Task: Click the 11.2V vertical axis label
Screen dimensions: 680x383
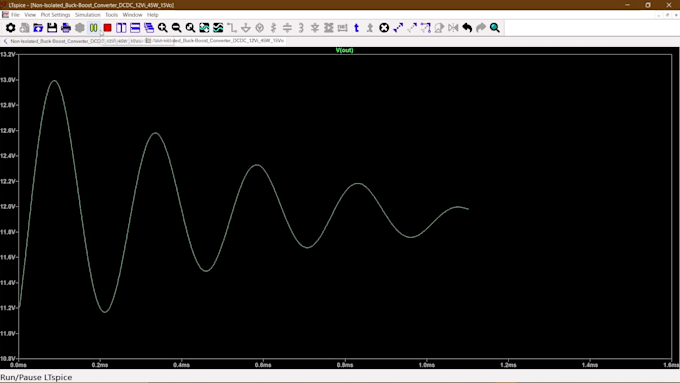Action: [x=8, y=308]
